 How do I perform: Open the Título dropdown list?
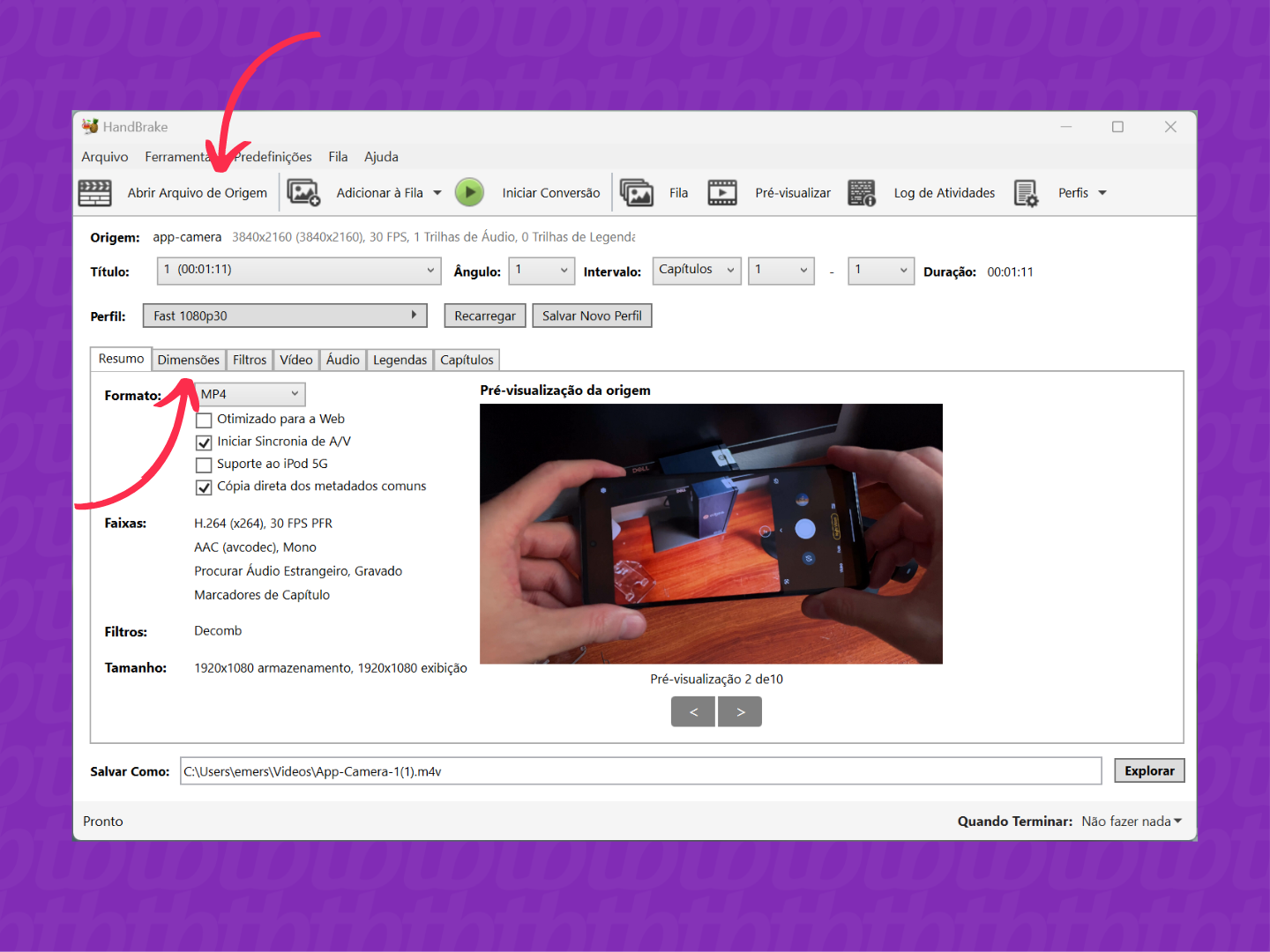[x=298, y=271]
